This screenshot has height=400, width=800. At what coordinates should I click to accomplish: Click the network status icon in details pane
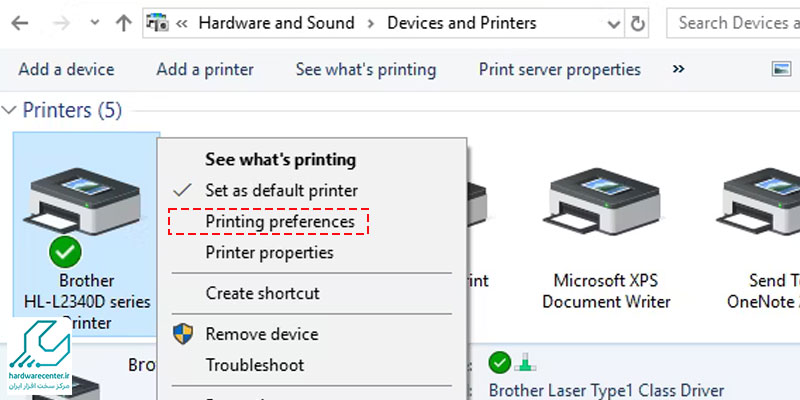tap(524, 362)
